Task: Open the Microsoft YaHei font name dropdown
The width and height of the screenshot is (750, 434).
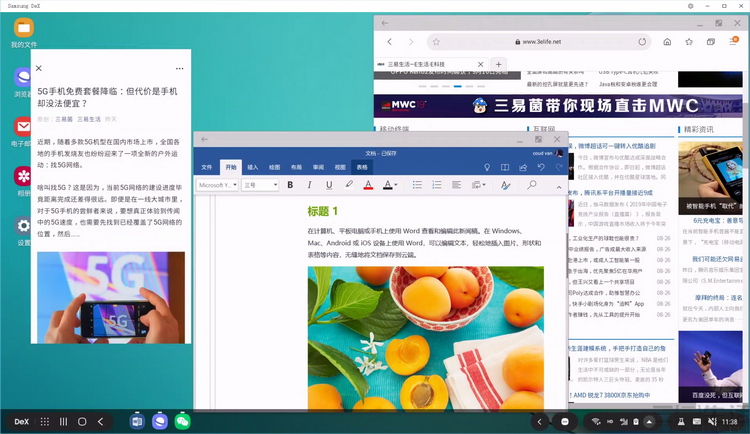Action: pyautogui.click(x=217, y=185)
